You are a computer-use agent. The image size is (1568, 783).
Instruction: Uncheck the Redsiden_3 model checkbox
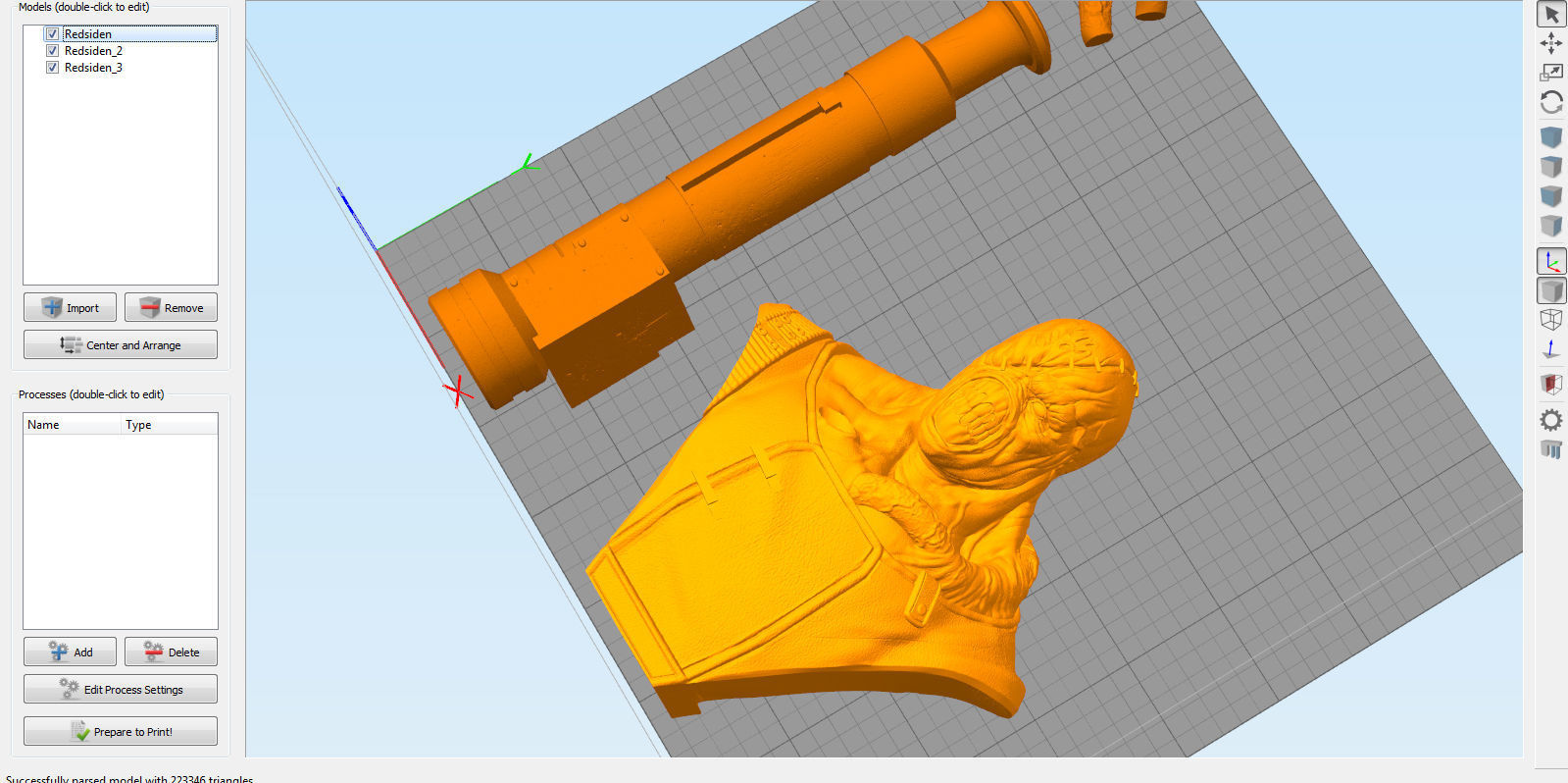click(52, 67)
